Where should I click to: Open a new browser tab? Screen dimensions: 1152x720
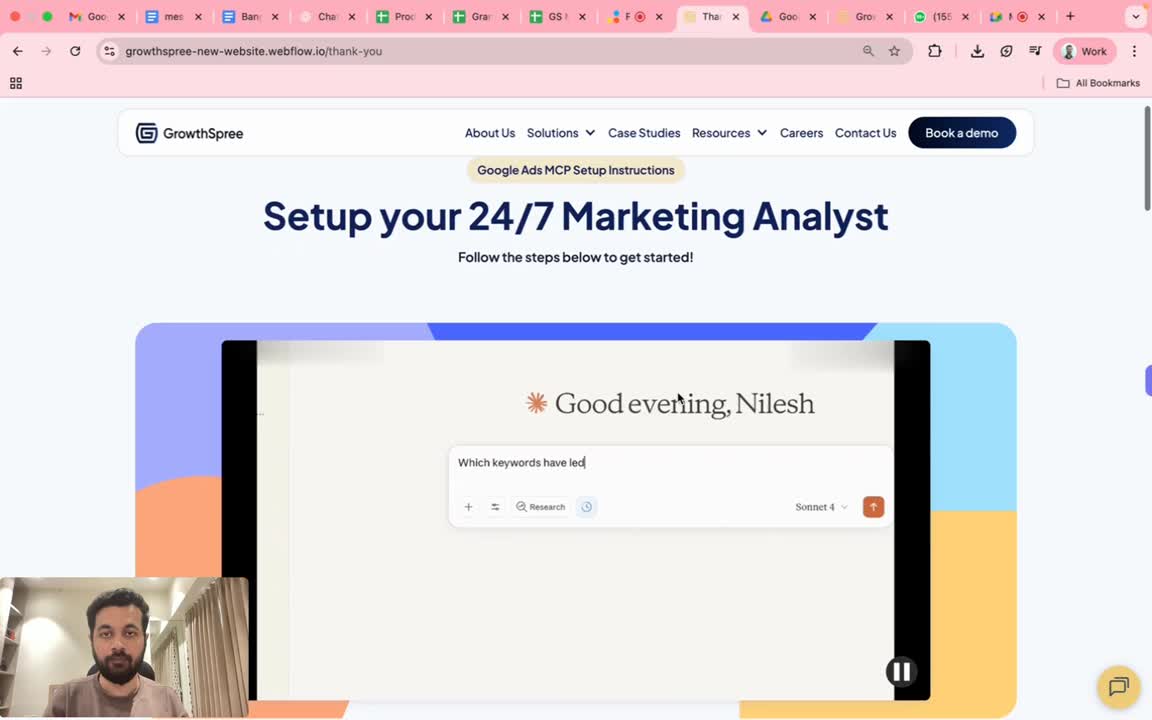click(1070, 16)
